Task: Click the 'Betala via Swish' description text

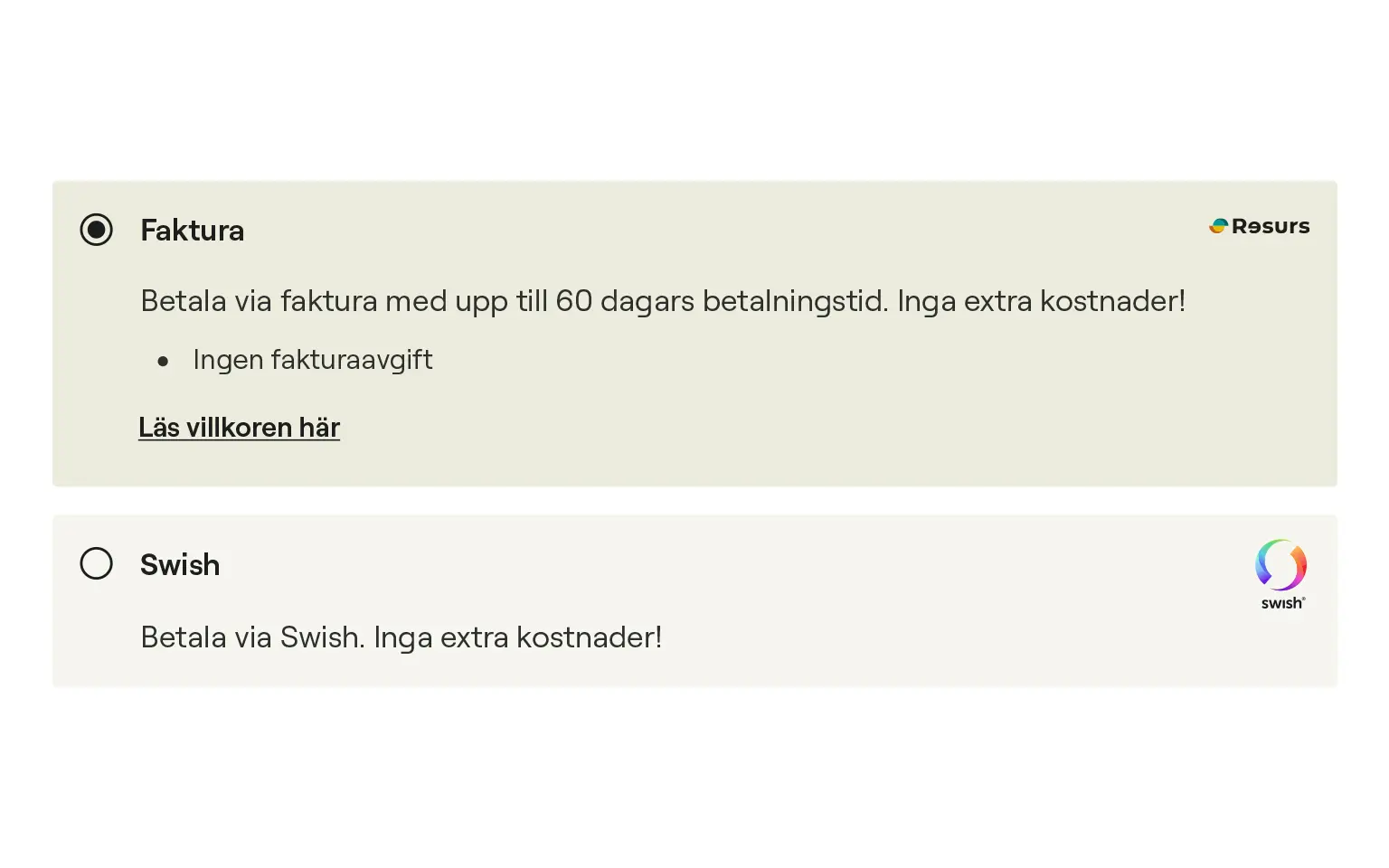Action: tap(251, 637)
